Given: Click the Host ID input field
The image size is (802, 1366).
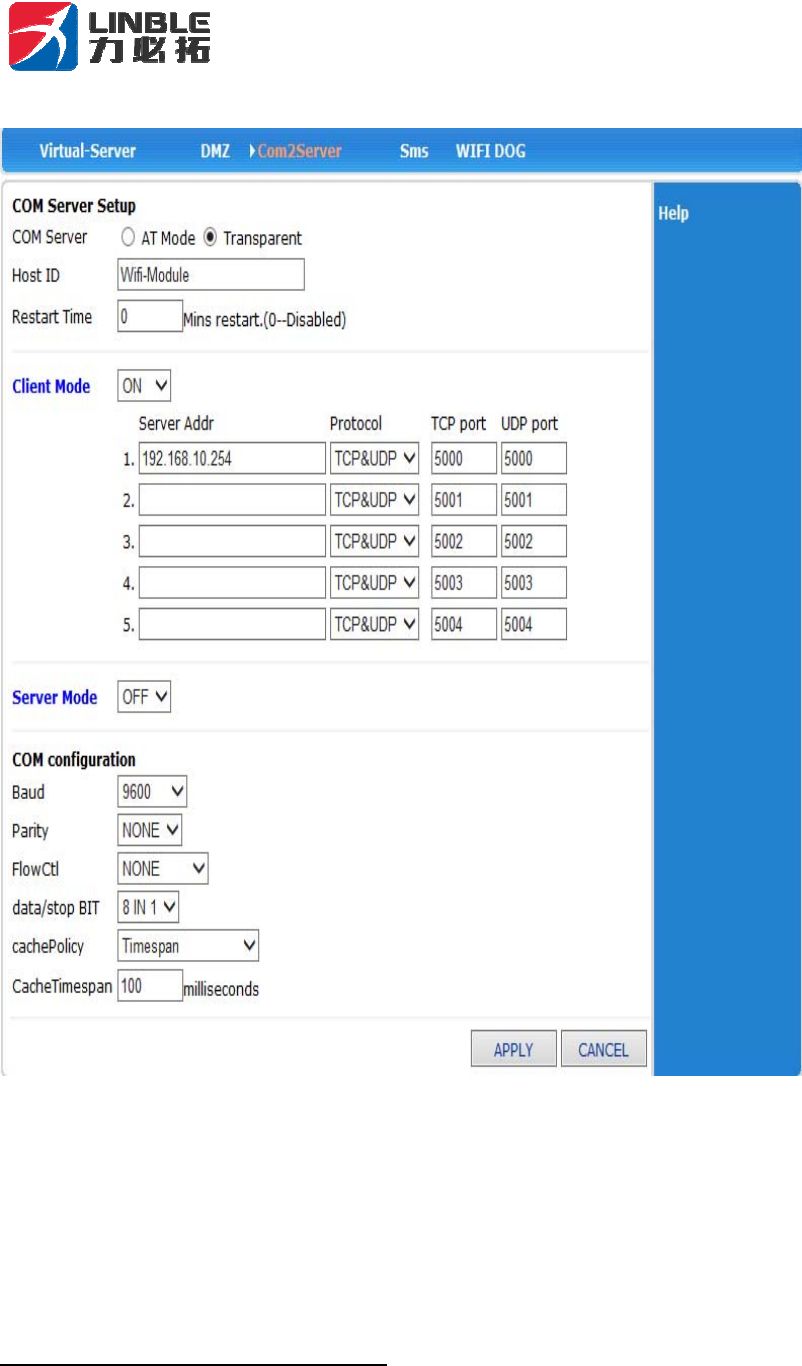Looking at the screenshot, I should 210,274.
